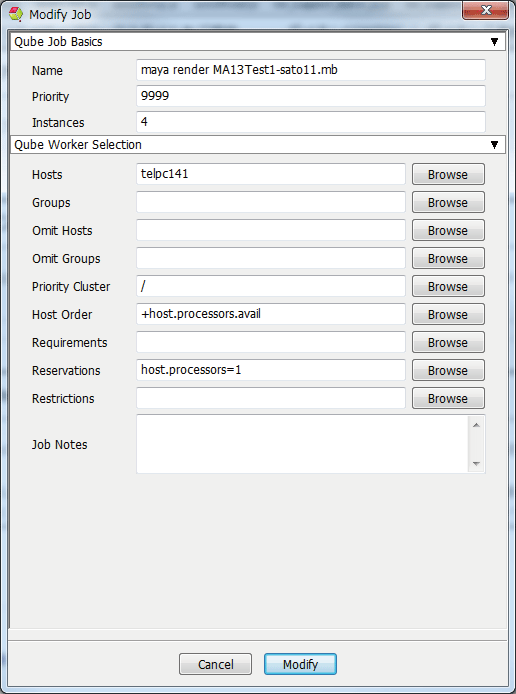Collapse the Qube Worker Selection section arrow
The width and height of the screenshot is (516, 694).
click(x=494, y=145)
